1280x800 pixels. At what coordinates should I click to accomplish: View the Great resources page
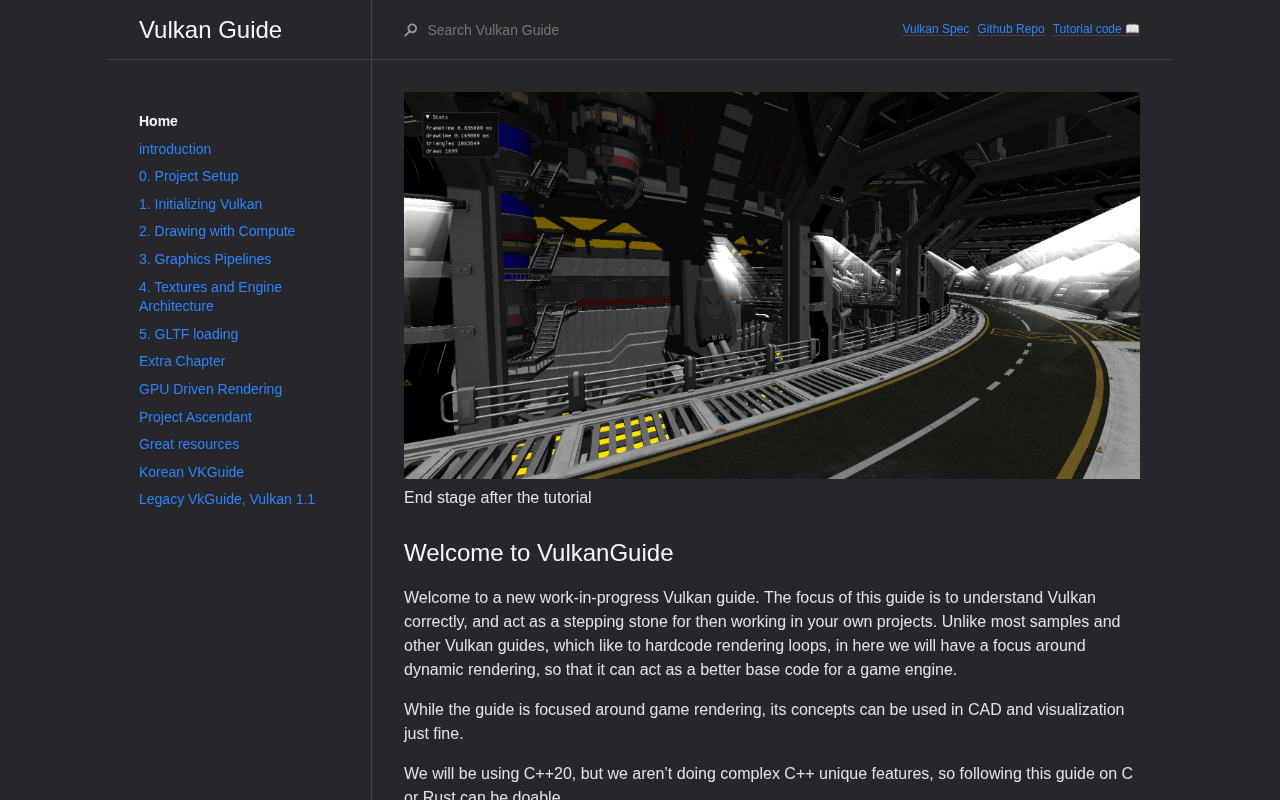(189, 444)
